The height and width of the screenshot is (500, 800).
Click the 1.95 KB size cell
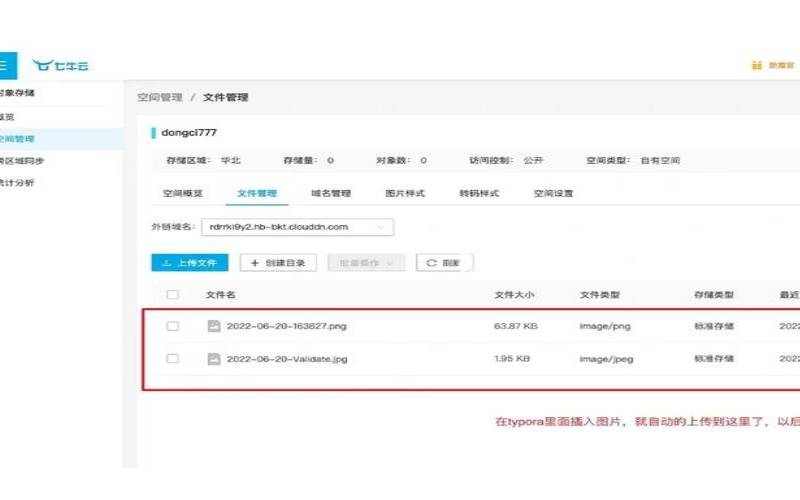pyautogui.click(x=512, y=359)
